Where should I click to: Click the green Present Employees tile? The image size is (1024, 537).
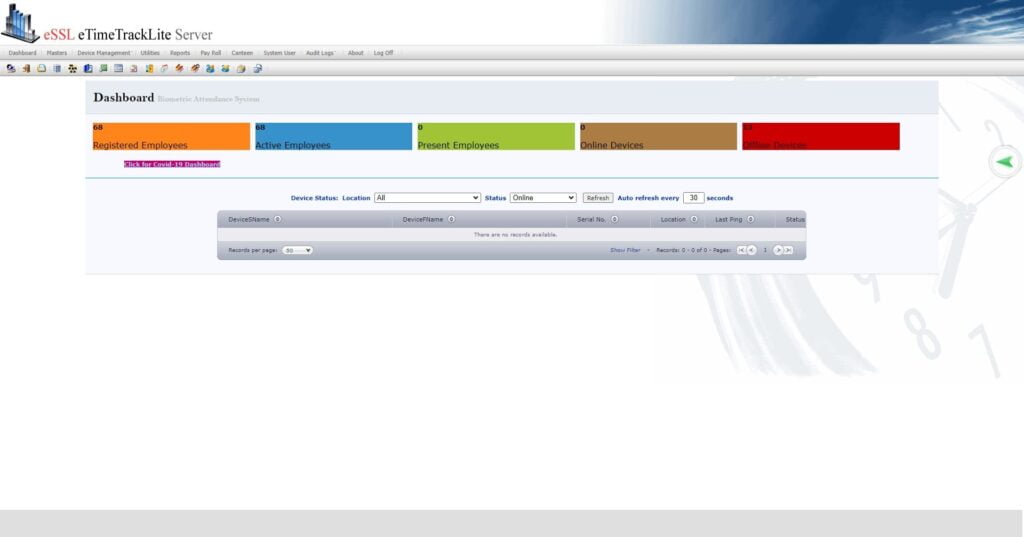point(496,137)
